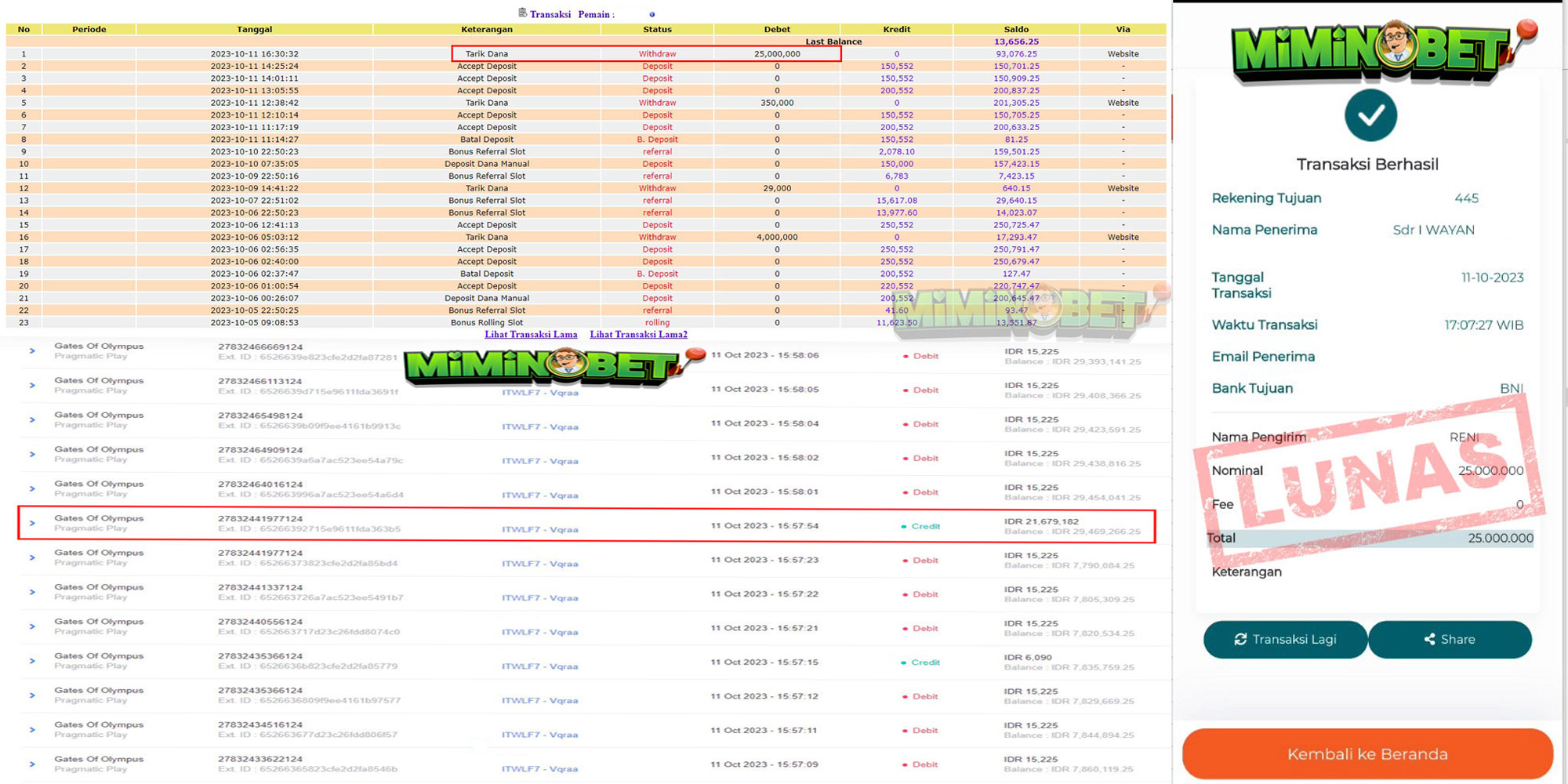Open the Lihat Transaksi Lama link
The image size is (1568, 784).
[x=531, y=335]
